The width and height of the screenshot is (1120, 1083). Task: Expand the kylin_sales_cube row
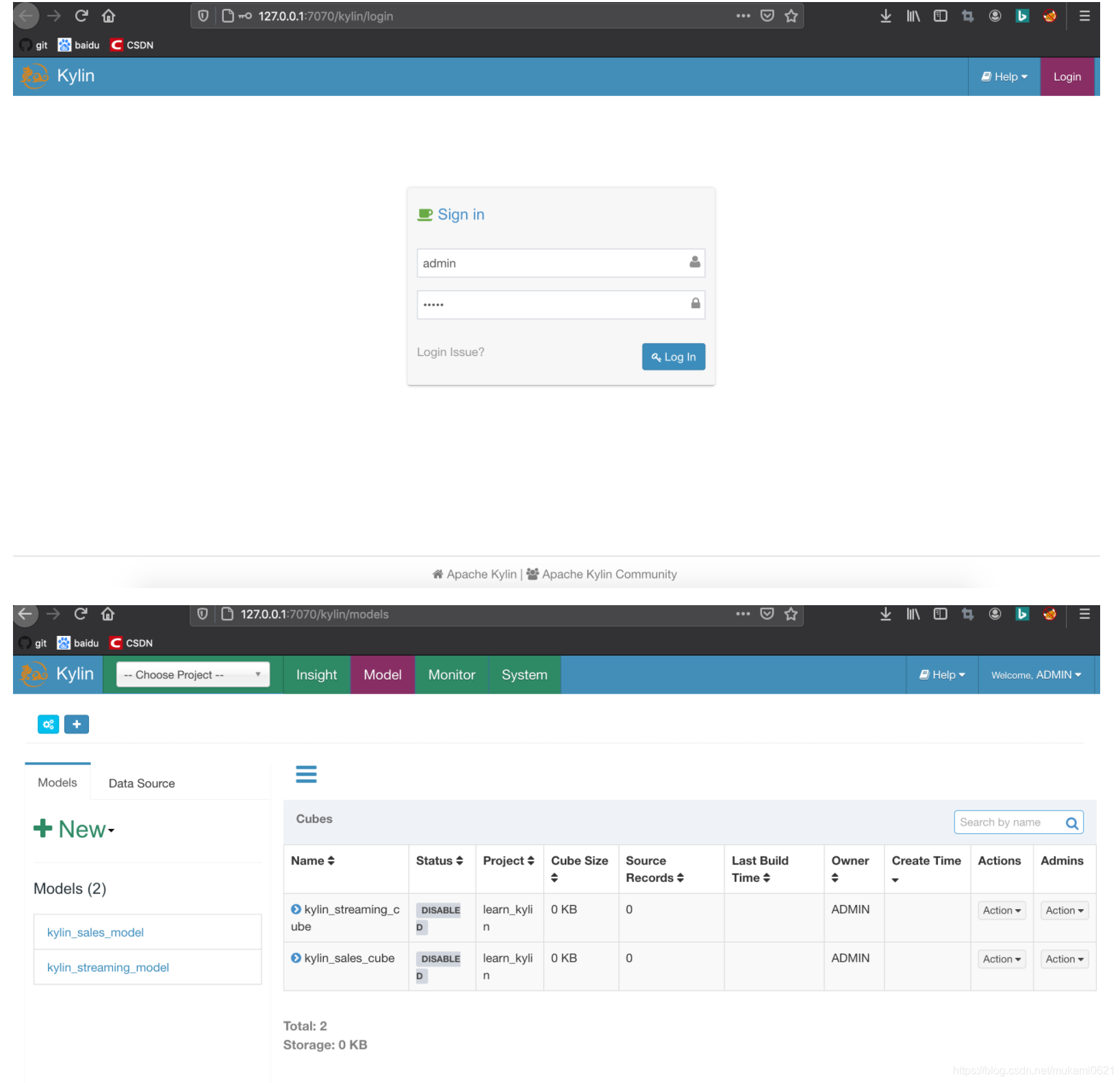point(296,958)
